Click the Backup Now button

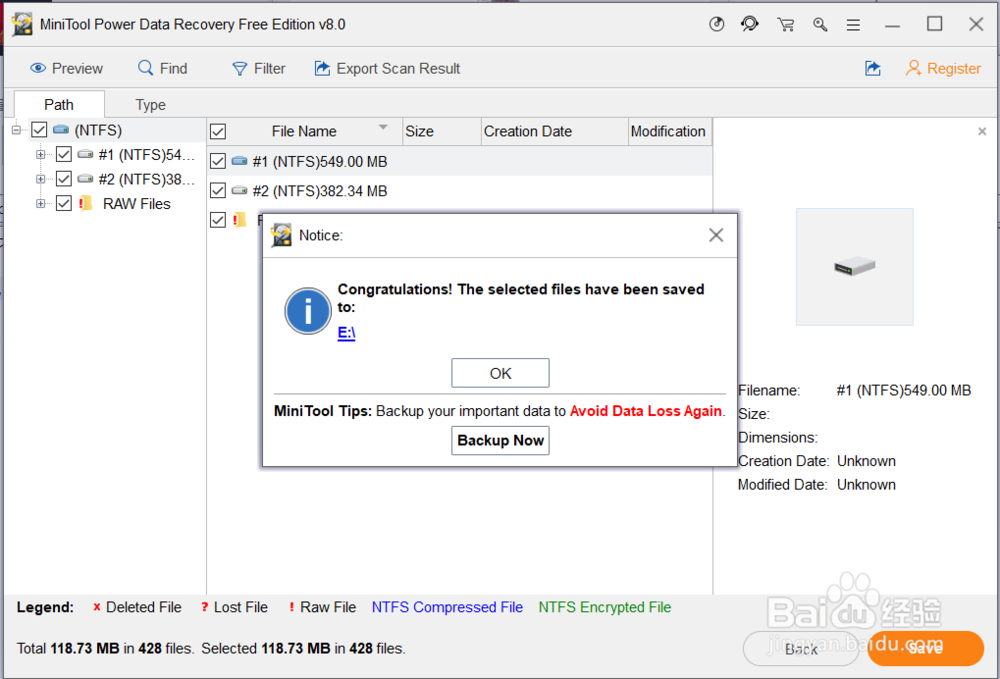click(x=500, y=441)
